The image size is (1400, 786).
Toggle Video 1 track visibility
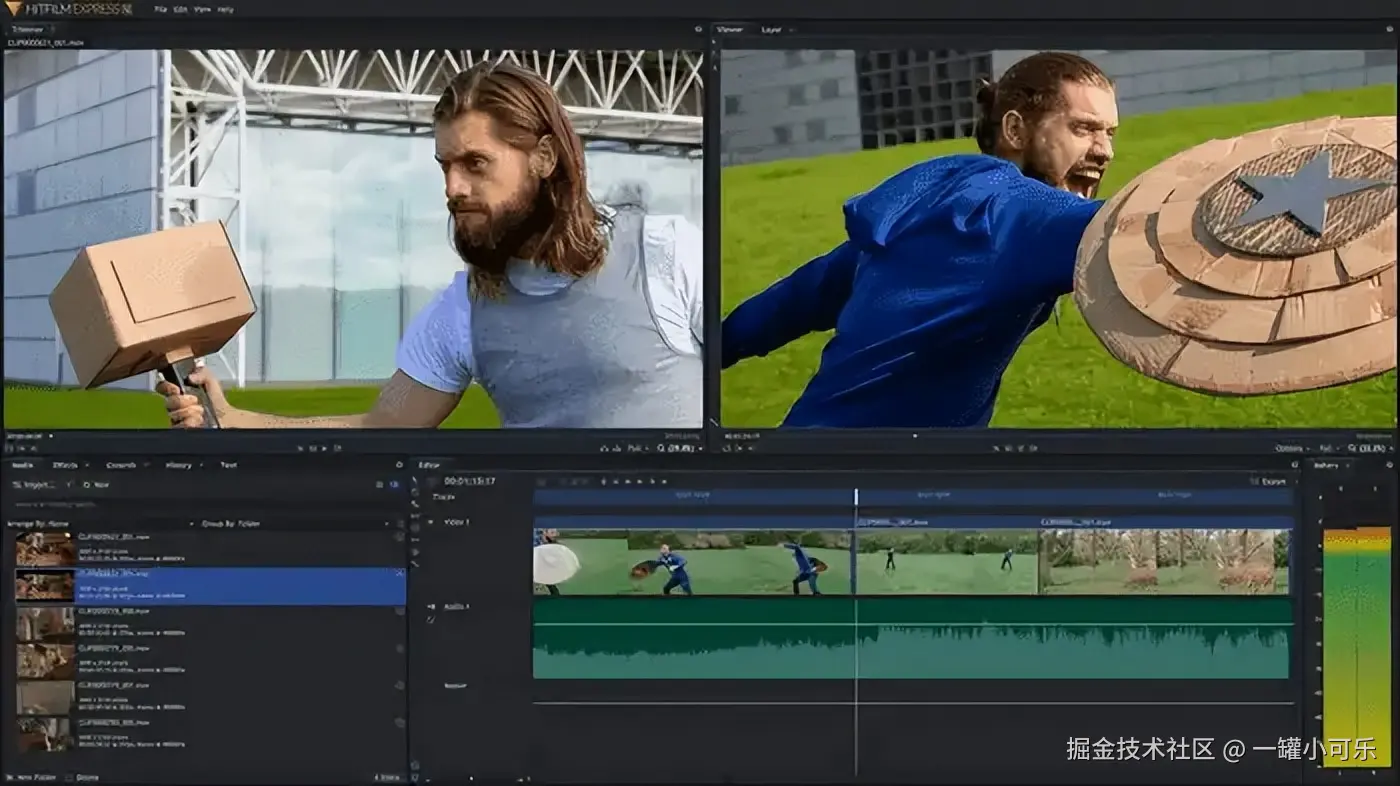(431, 522)
